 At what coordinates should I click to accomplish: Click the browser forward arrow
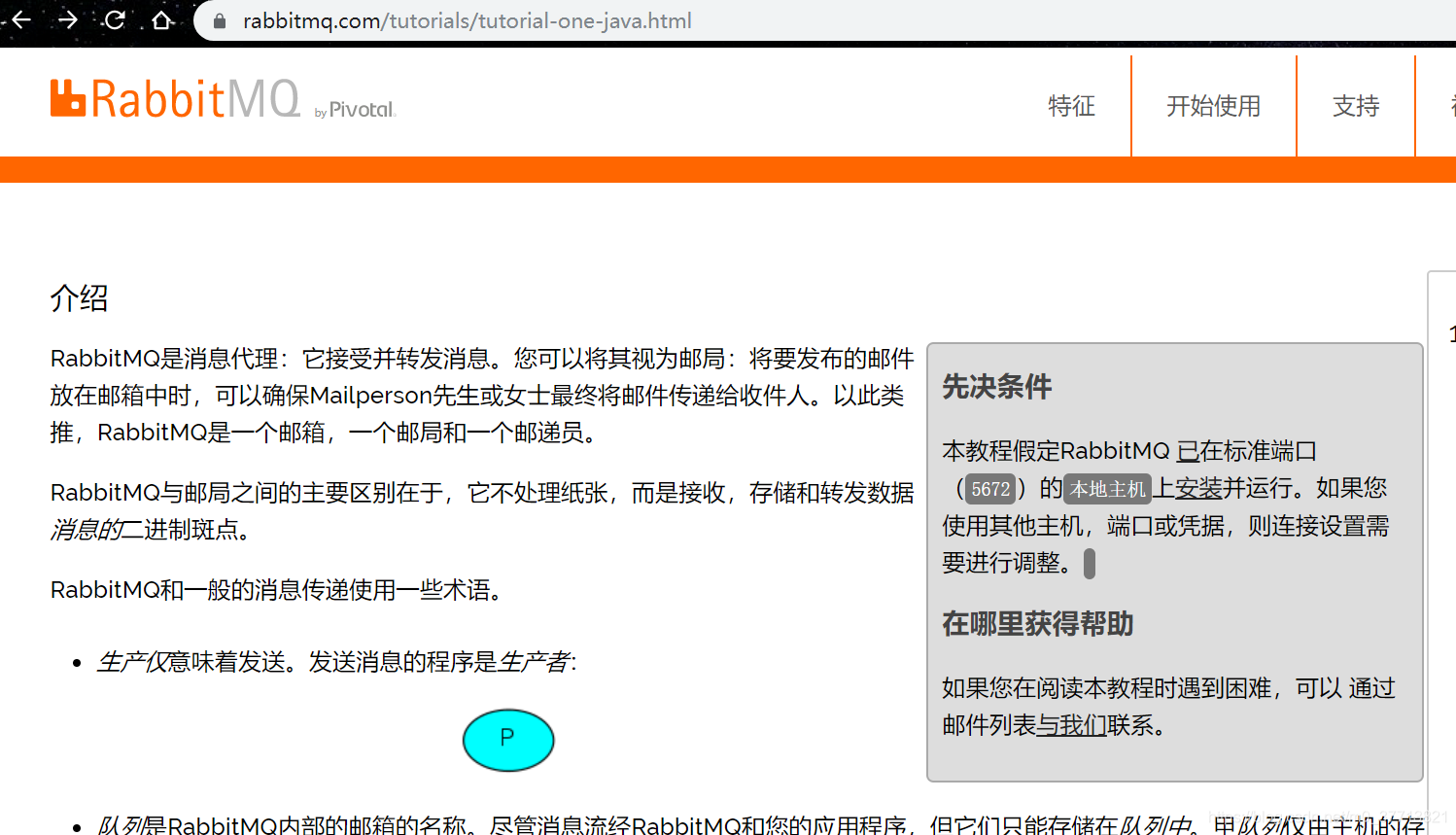[67, 17]
